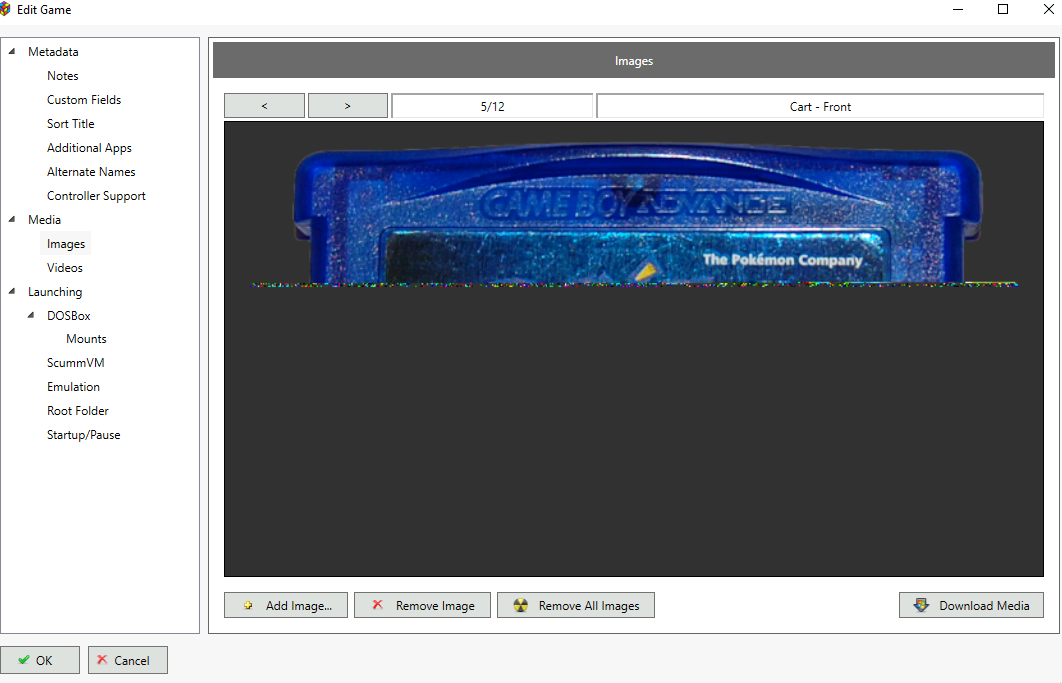The width and height of the screenshot is (1062, 683).
Task: Collapse the Media tree section
Action: (x=12, y=220)
